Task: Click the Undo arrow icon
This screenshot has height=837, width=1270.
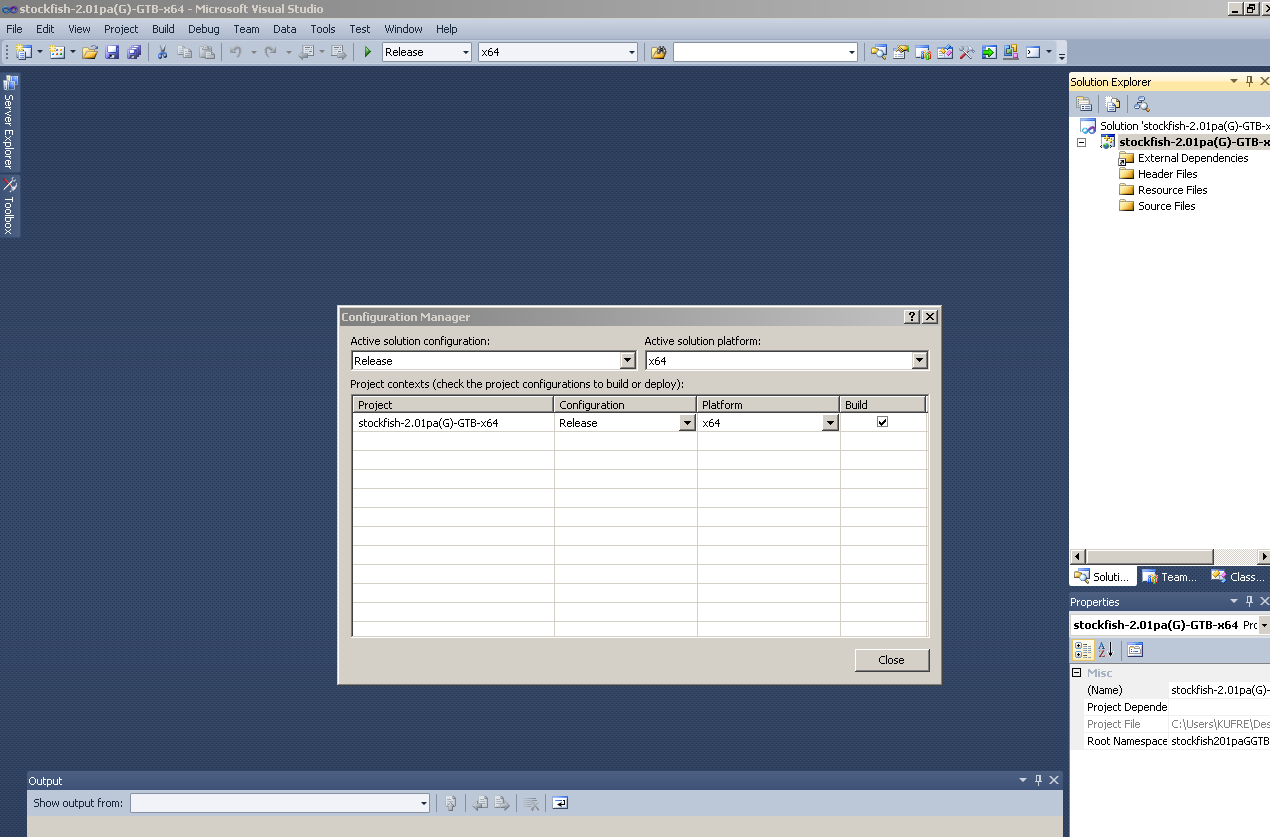Action: pos(236,52)
